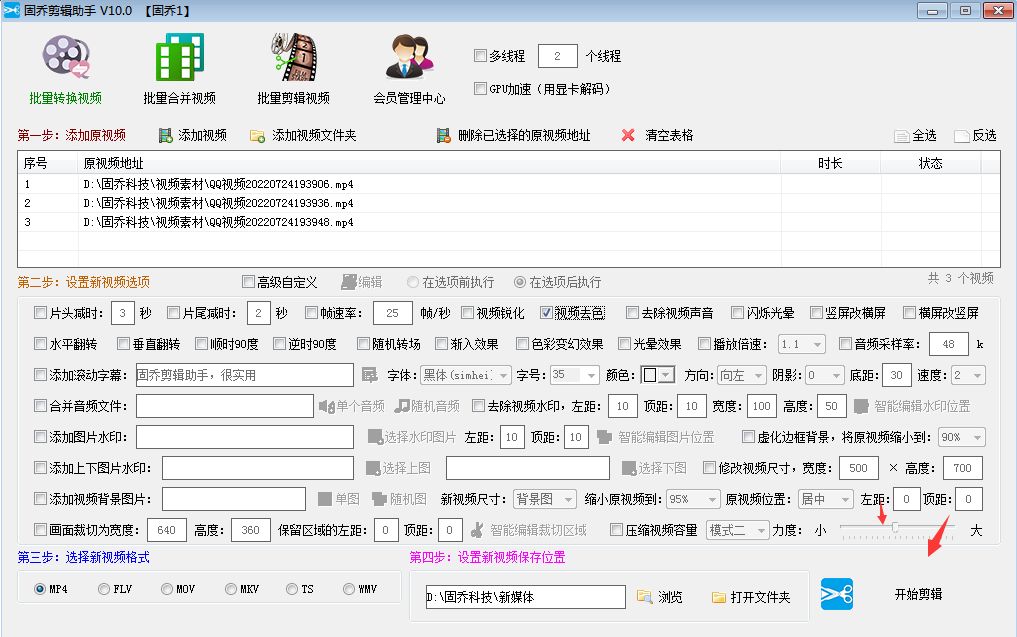Click the 删除已选择的原视频地址 icon
The height and width of the screenshot is (637, 1017).
pyautogui.click(x=444, y=136)
